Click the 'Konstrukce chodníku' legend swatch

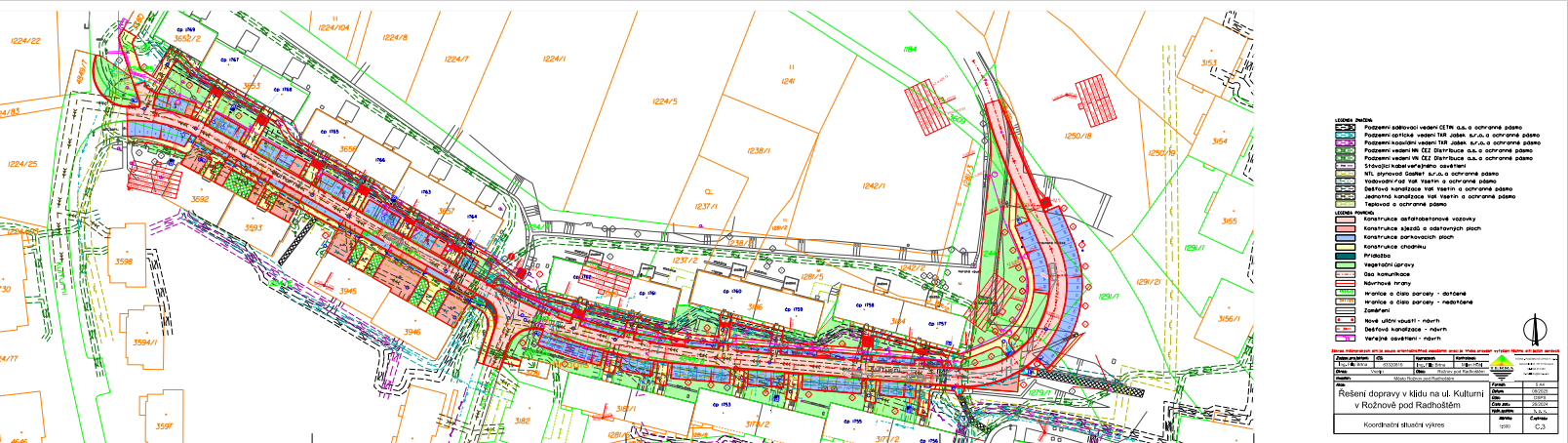click(1345, 247)
